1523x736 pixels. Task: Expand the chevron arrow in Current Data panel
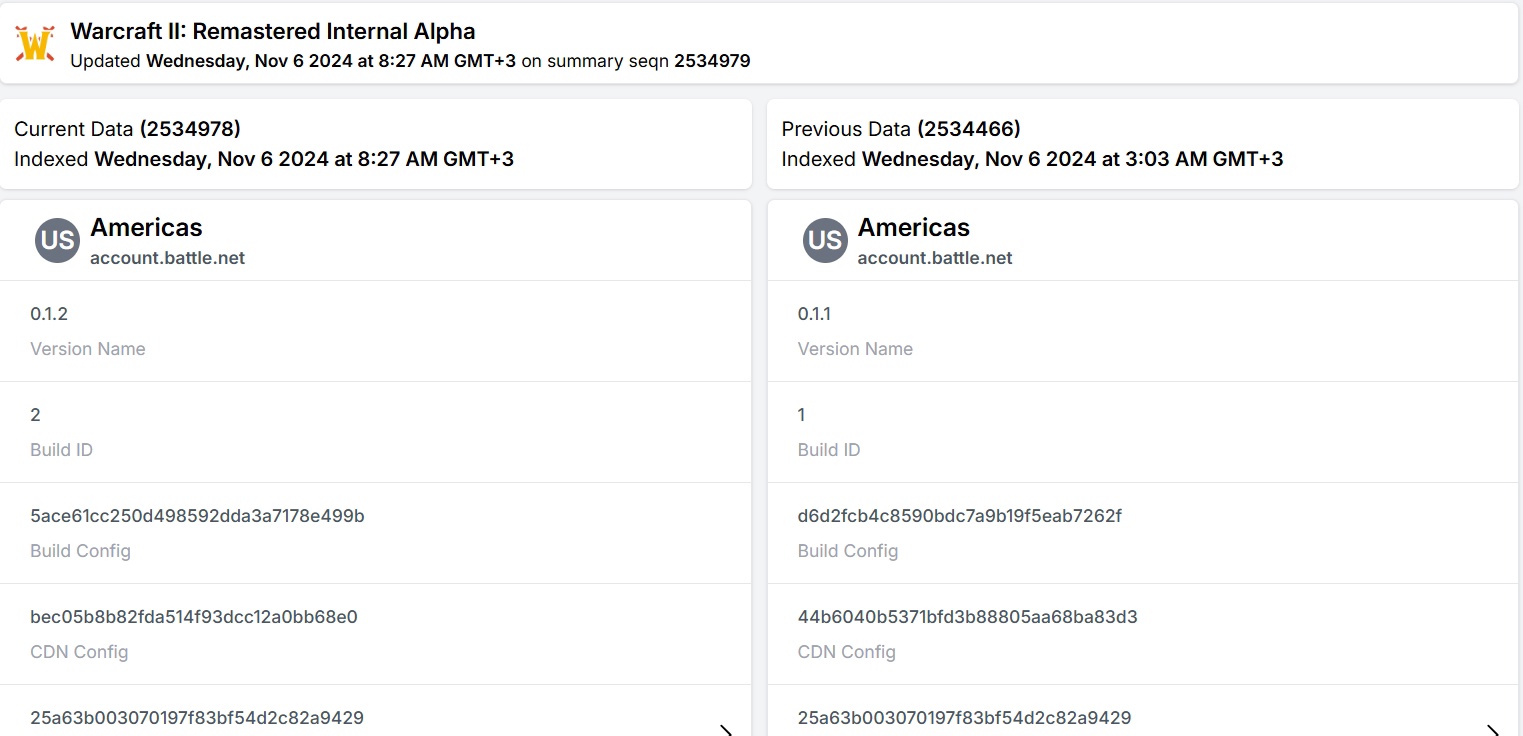(x=726, y=730)
